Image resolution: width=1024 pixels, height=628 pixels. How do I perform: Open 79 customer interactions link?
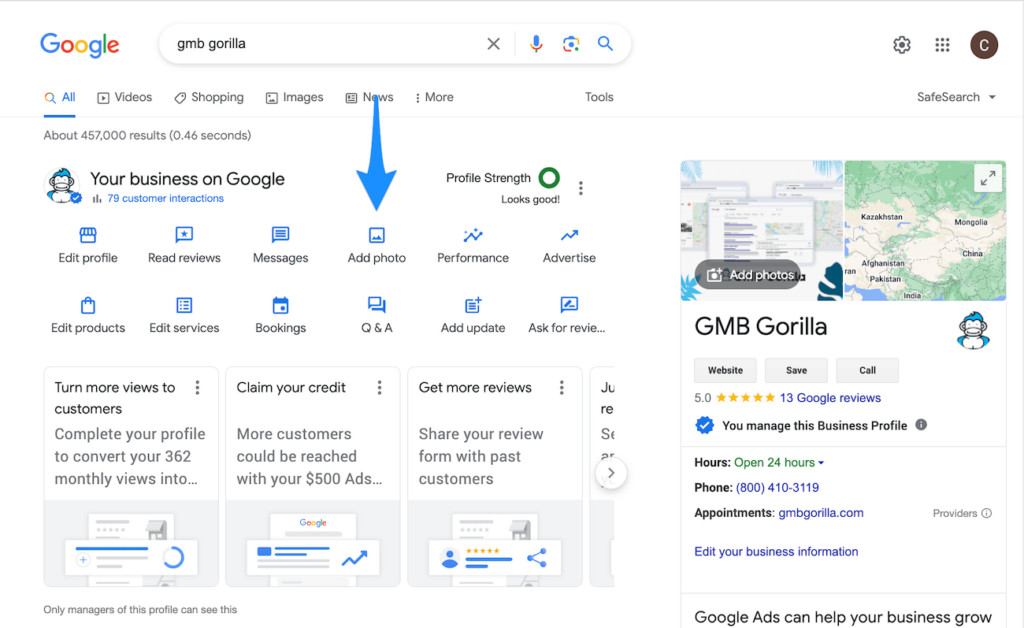(165, 198)
